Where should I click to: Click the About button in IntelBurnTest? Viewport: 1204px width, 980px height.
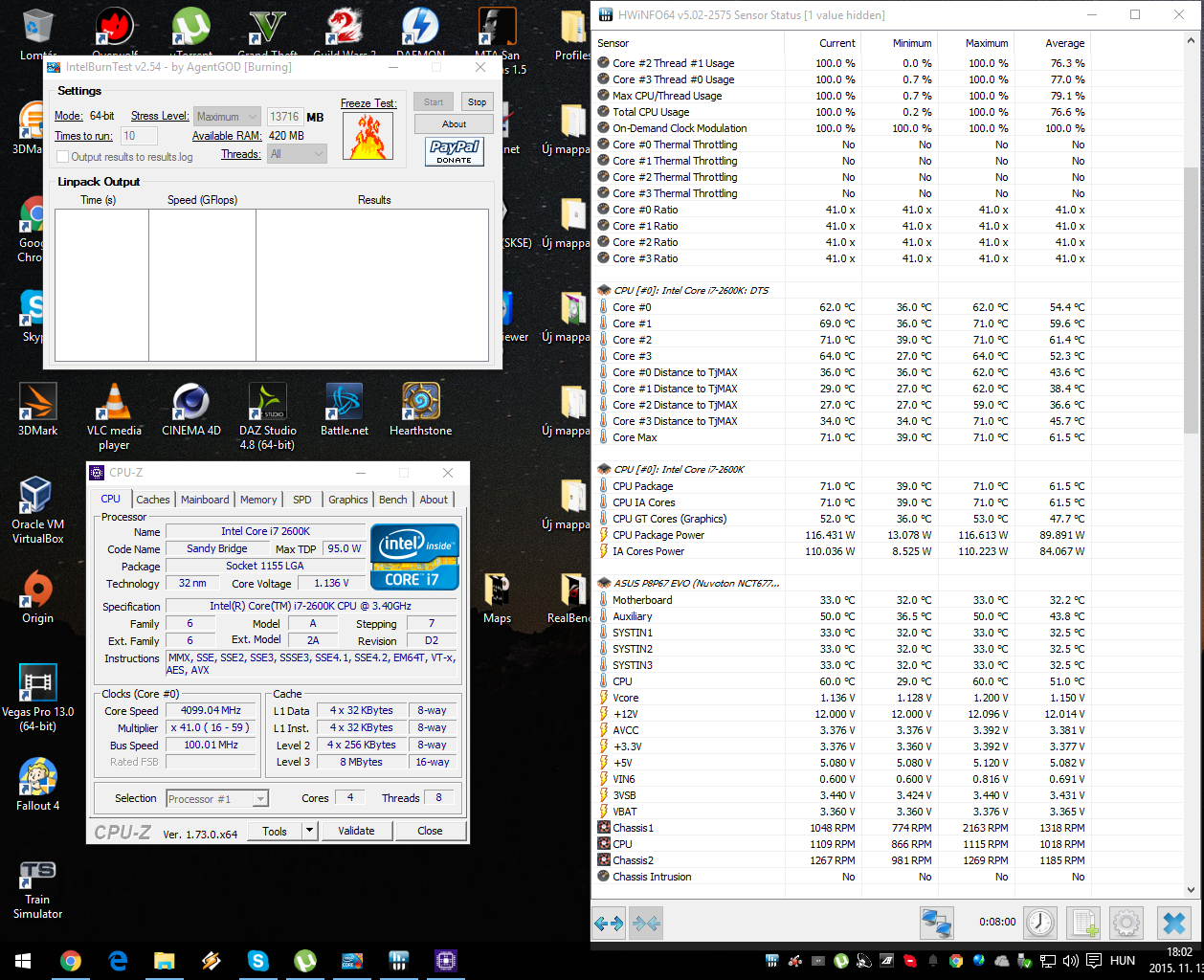(x=454, y=124)
